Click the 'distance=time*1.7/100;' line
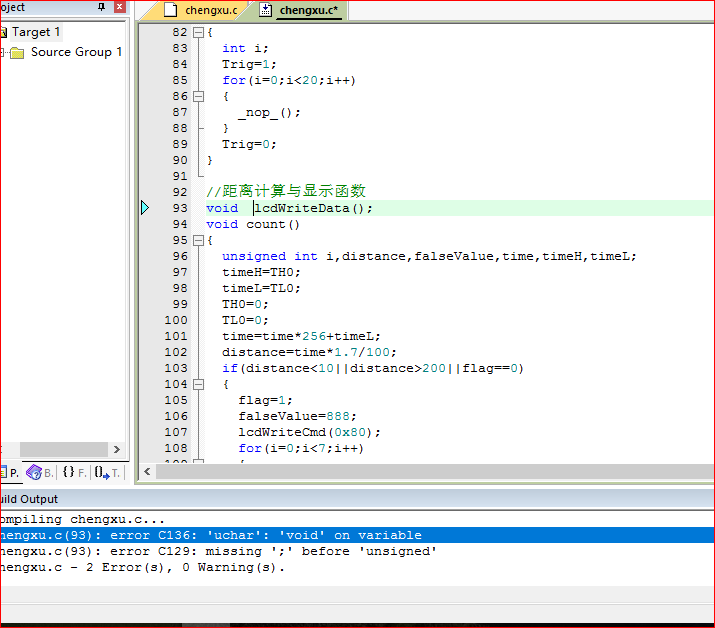This screenshot has width=715, height=628. [x=309, y=352]
